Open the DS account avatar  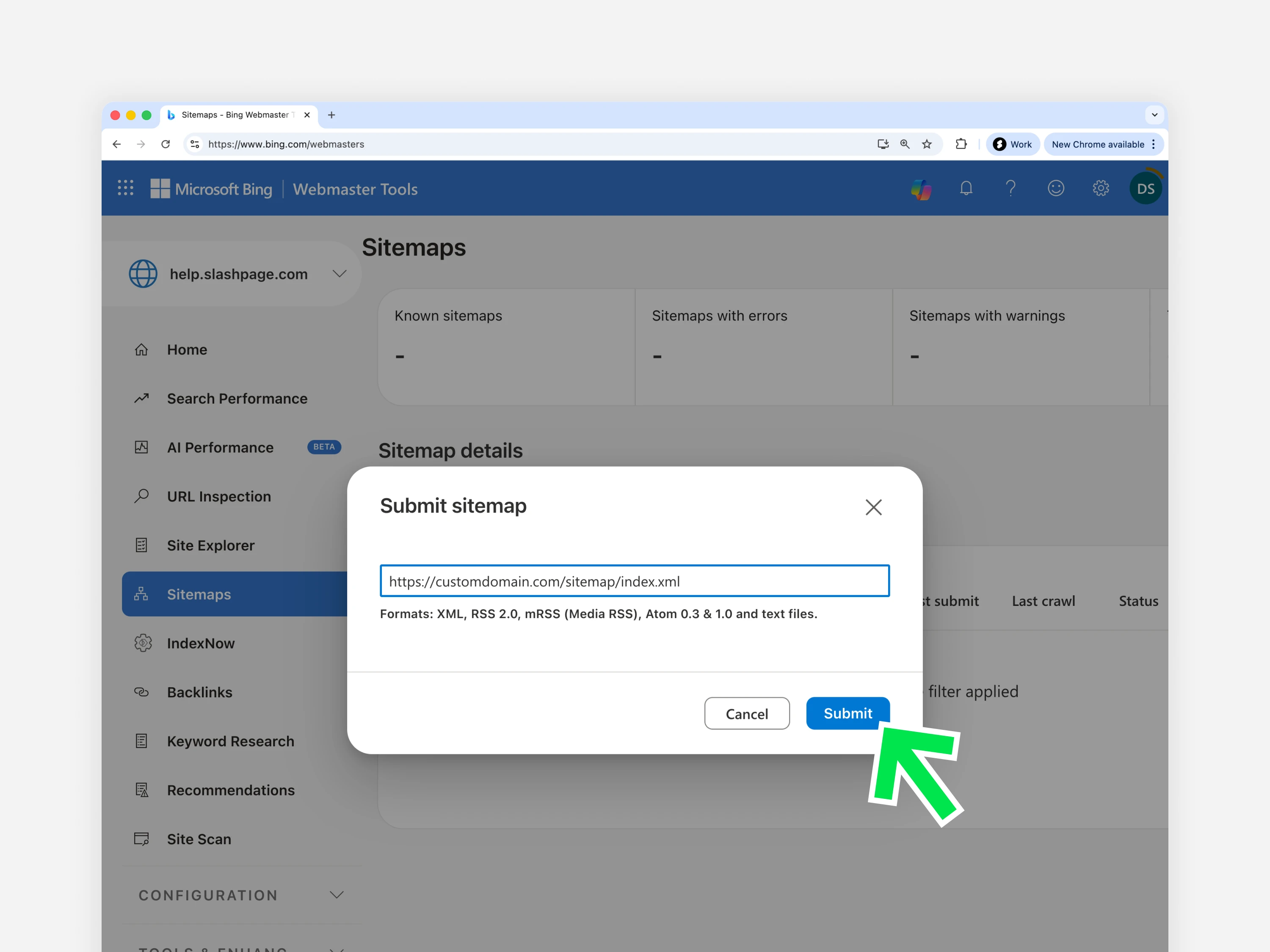pyautogui.click(x=1146, y=188)
